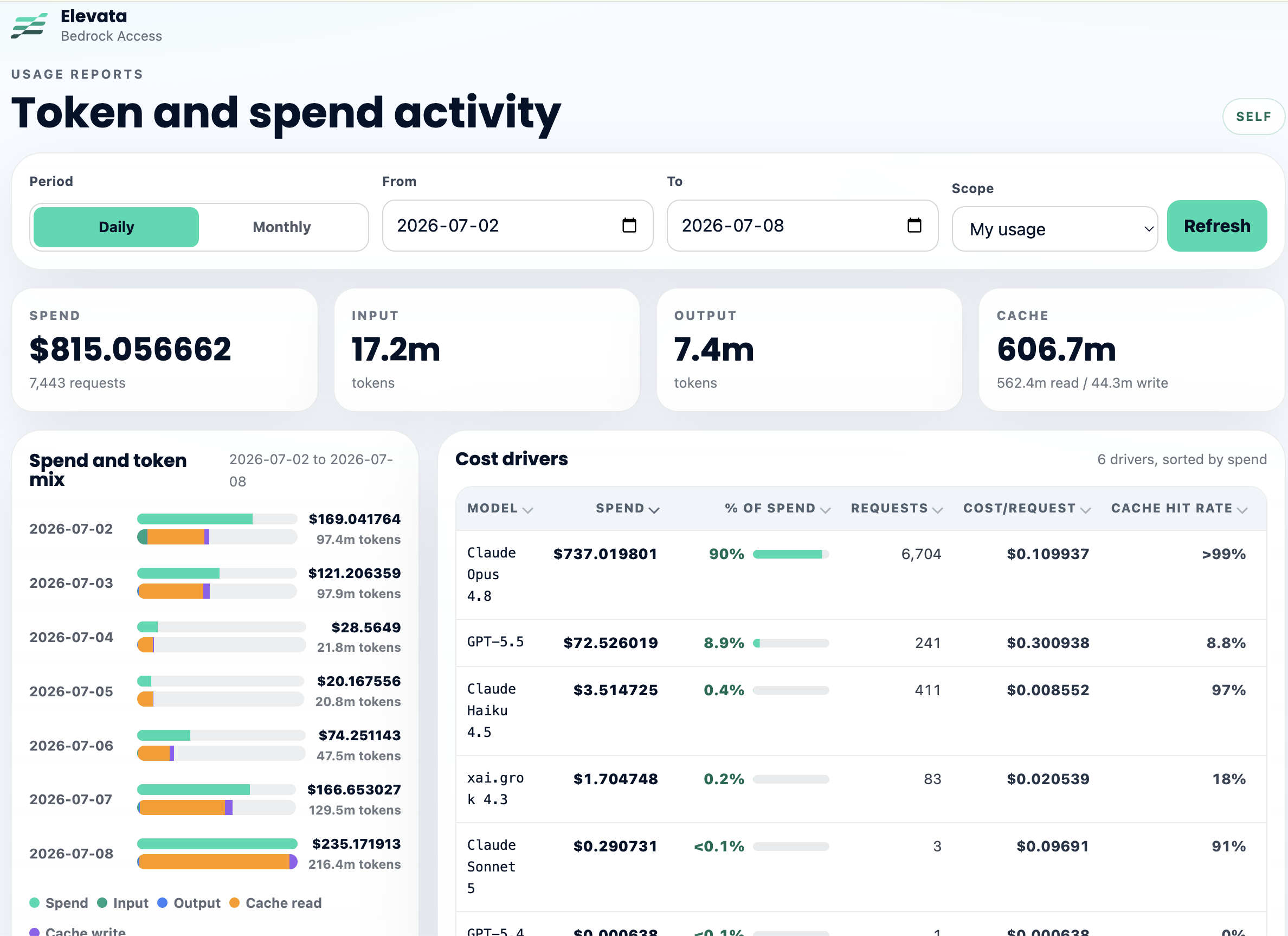This screenshot has width=1288, height=936.
Task: Sort by % OF SPEND column
Action: [x=777, y=508]
